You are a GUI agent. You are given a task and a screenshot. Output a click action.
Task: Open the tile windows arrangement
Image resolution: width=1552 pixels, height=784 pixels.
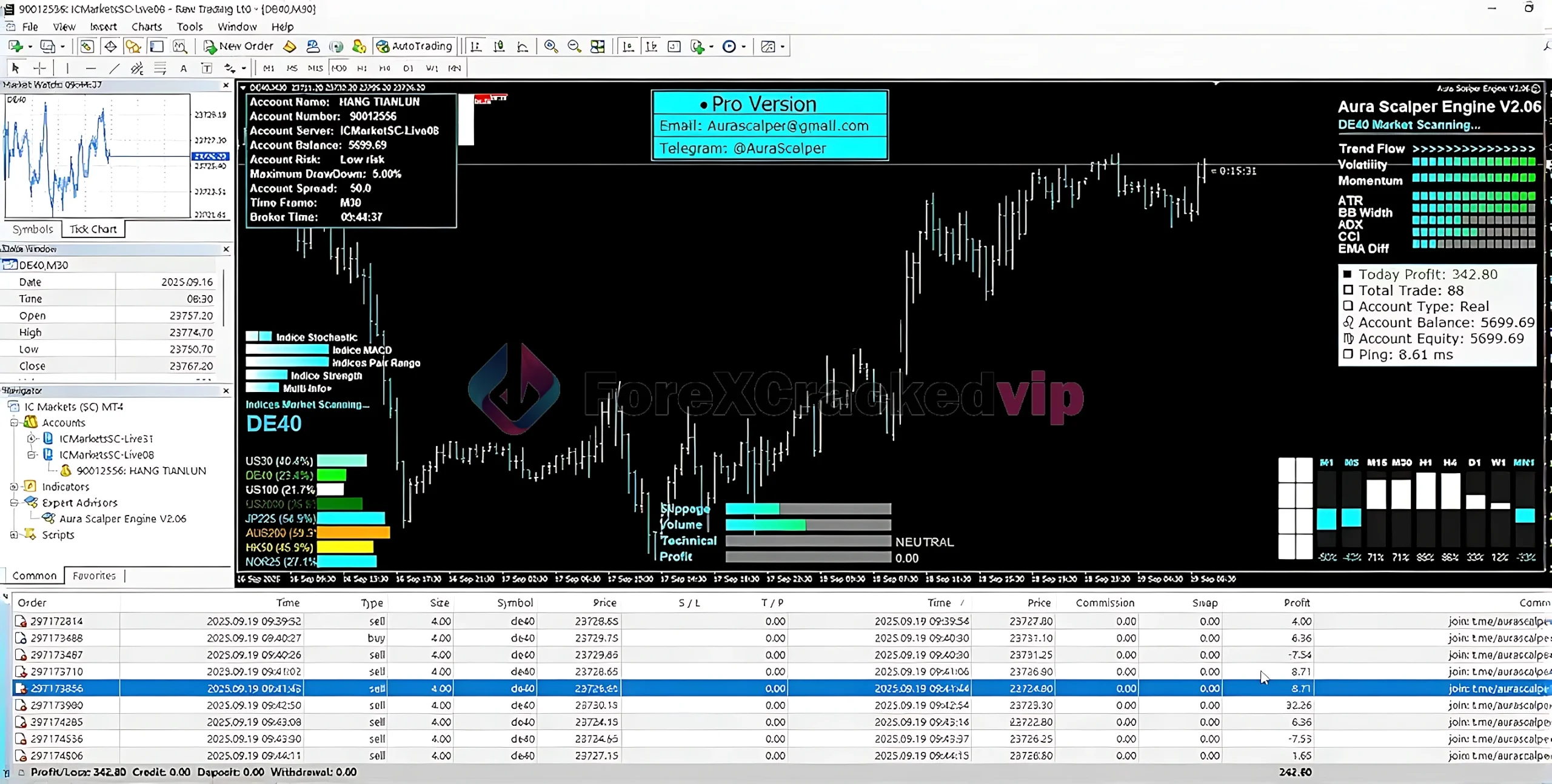coord(597,46)
